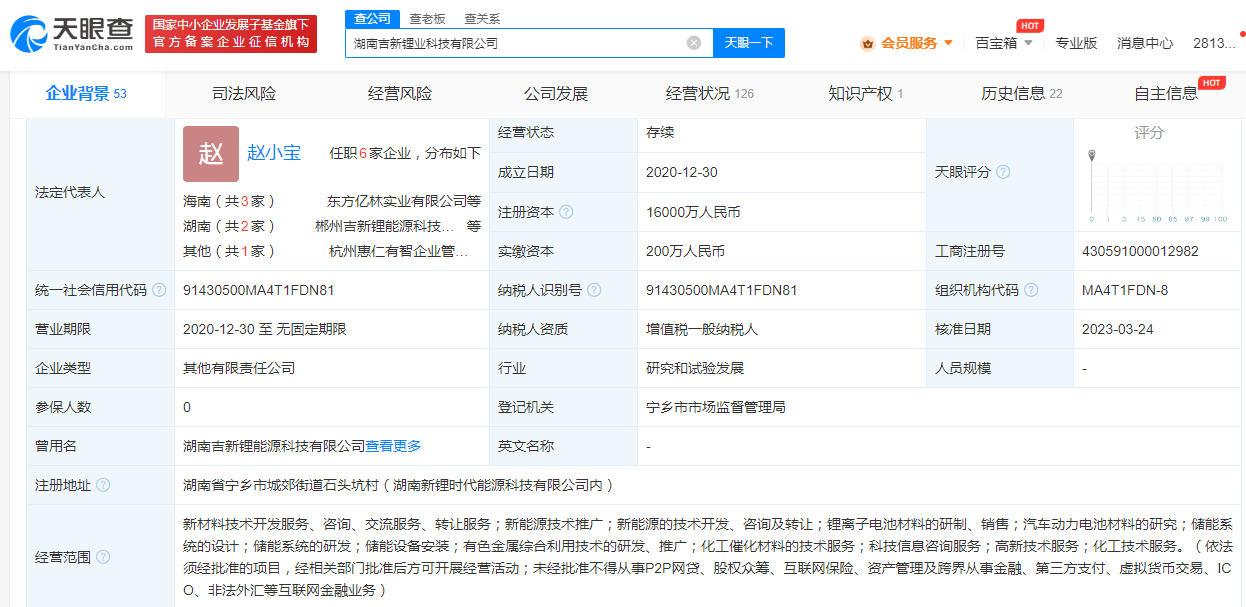This screenshot has width=1246, height=607.
Task: Open the 经营风险 tab
Action: [400, 94]
